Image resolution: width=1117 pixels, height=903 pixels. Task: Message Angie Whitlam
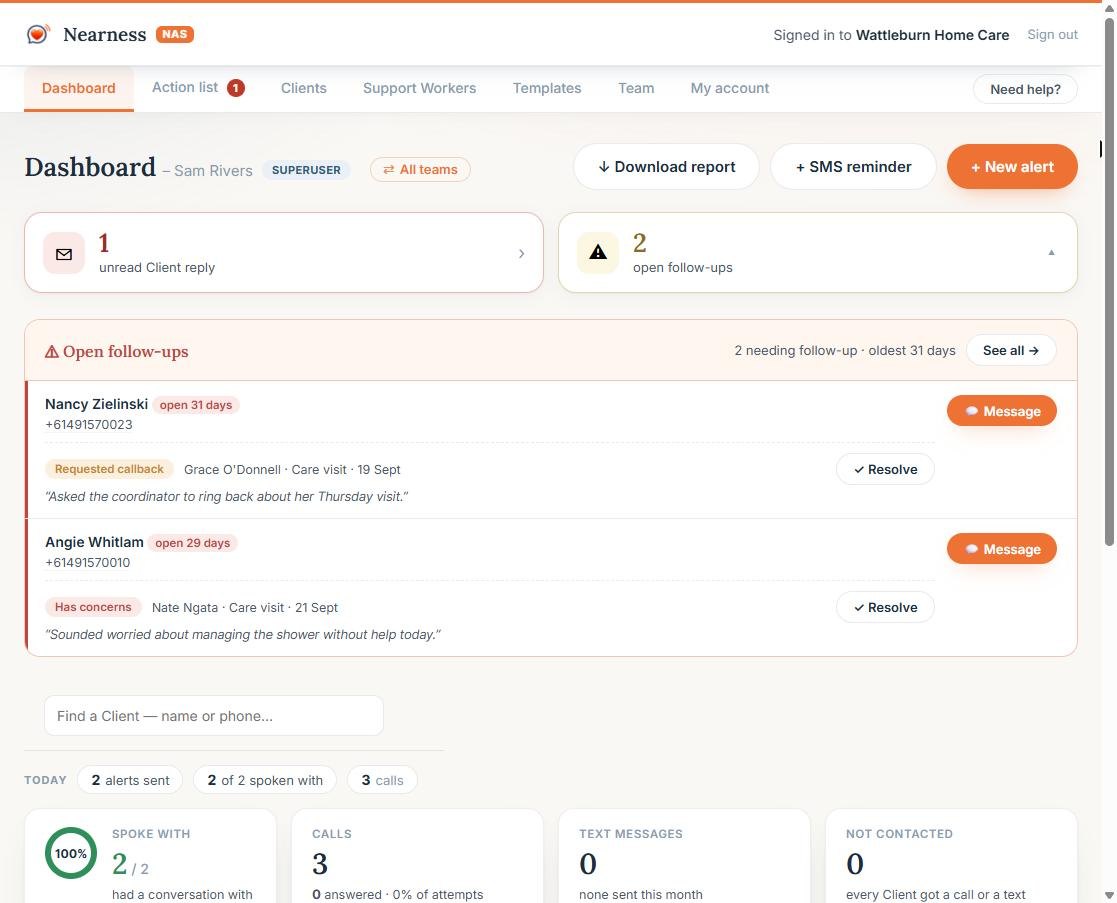pos(1002,549)
